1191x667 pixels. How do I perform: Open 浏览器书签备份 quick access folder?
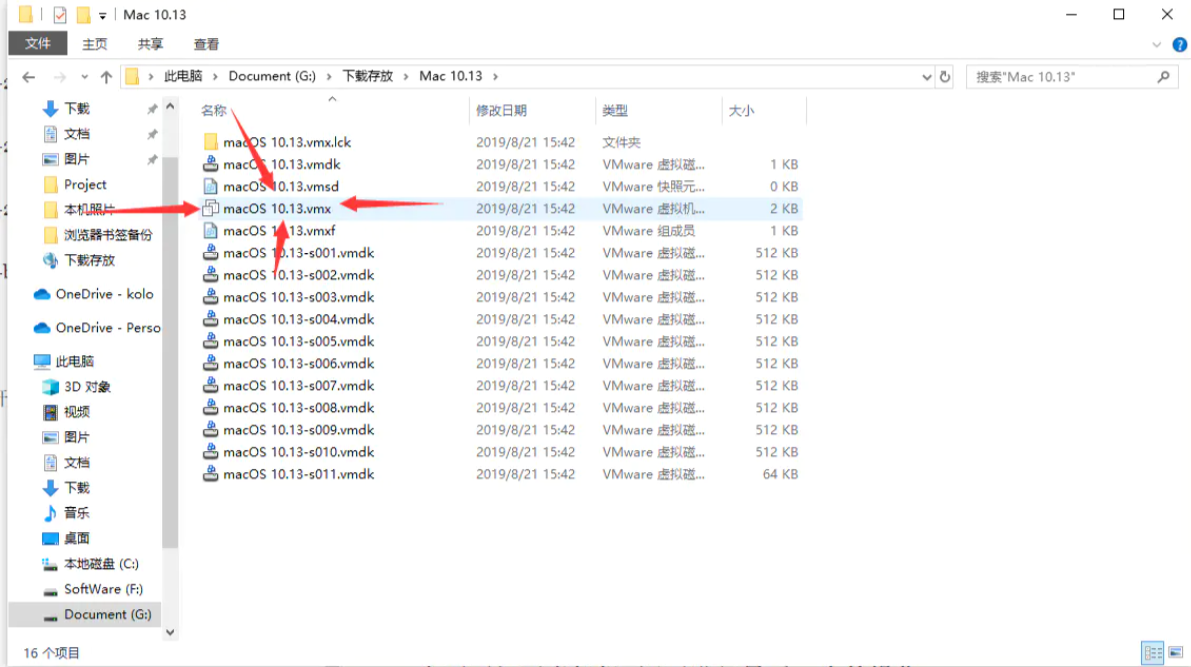107,235
